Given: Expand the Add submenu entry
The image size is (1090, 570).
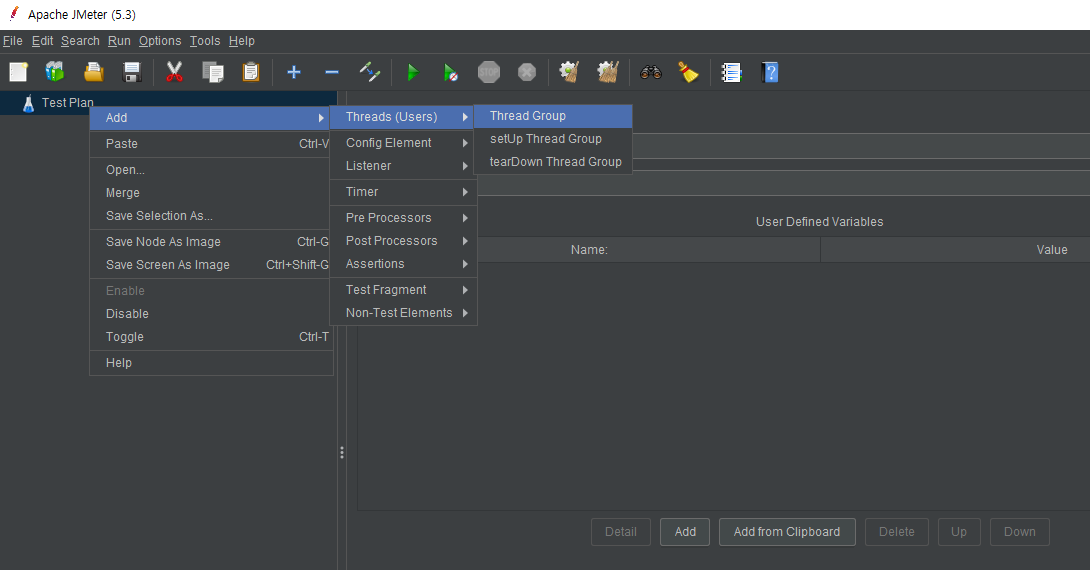Looking at the screenshot, I should pyautogui.click(x=211, y=117).
